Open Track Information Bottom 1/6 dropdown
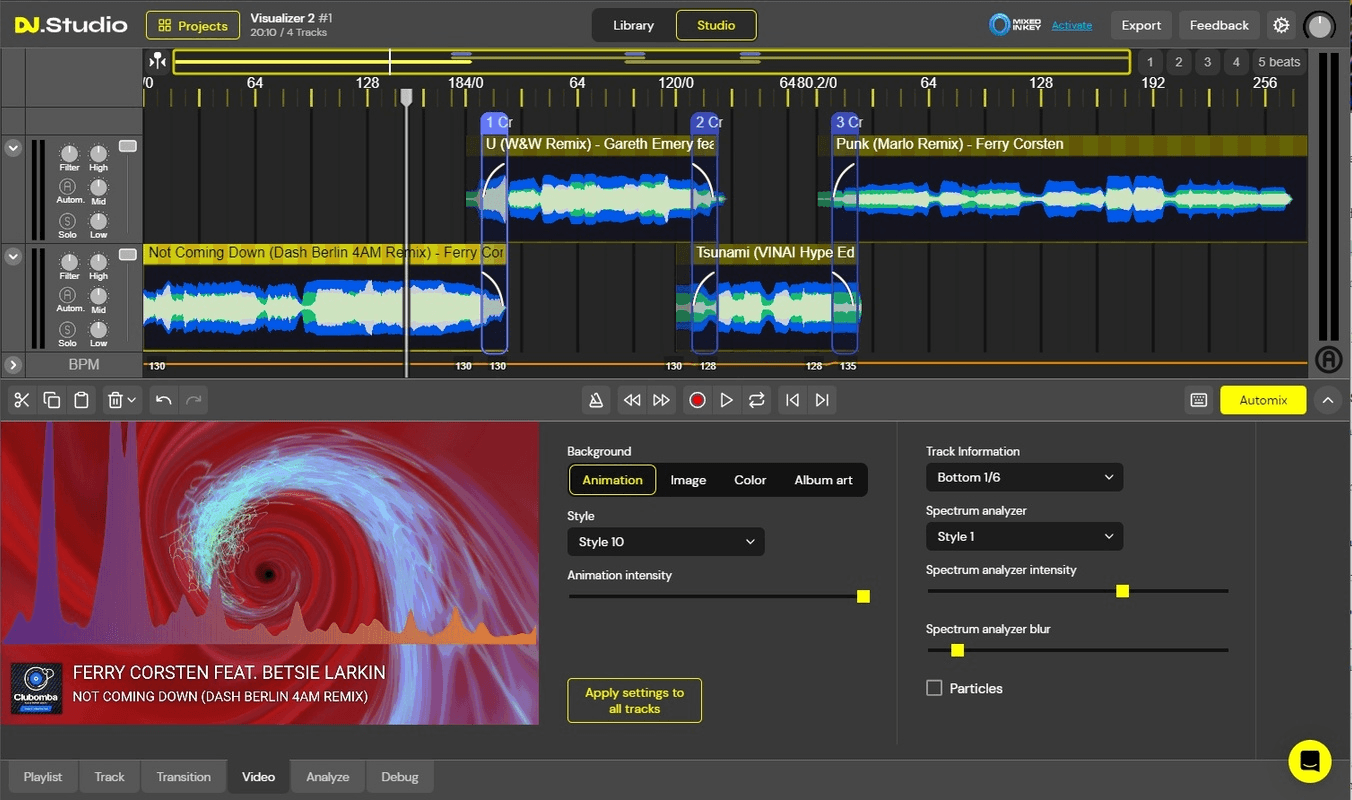The image size is (1352, 800). (x=1024, y=477)
